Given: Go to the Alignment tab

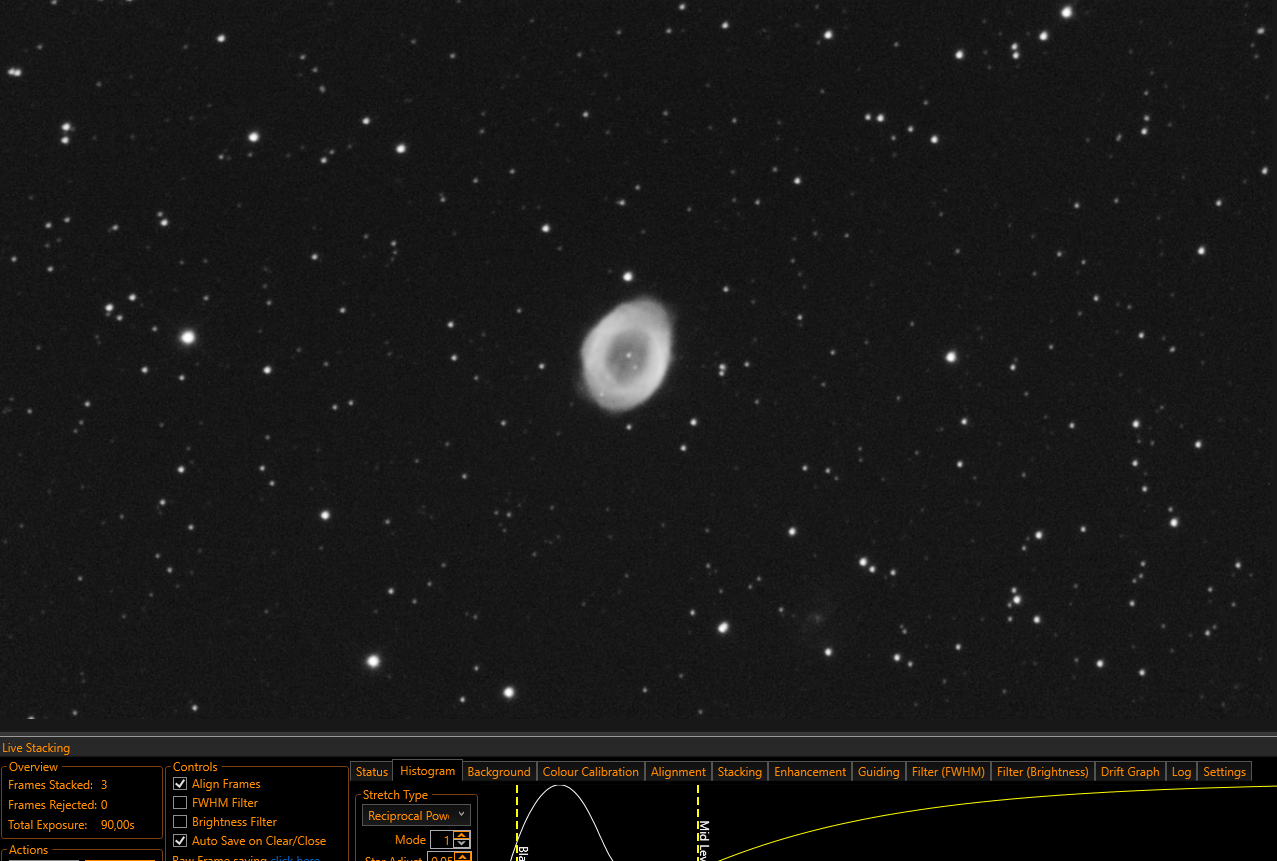Looking at the screenshot, I should coord(678,772).
